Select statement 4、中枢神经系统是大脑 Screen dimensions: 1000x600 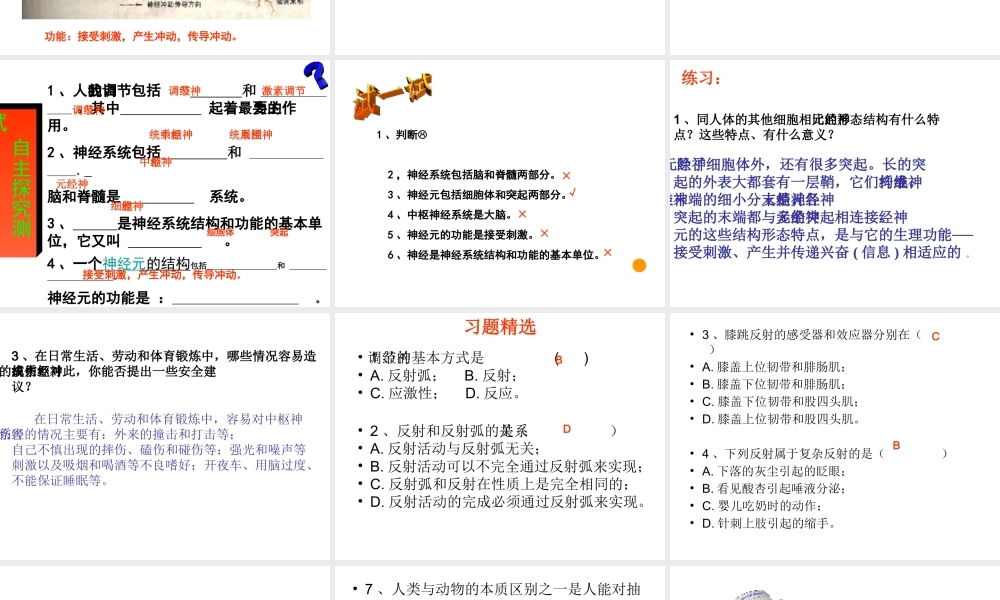(450, 215)
